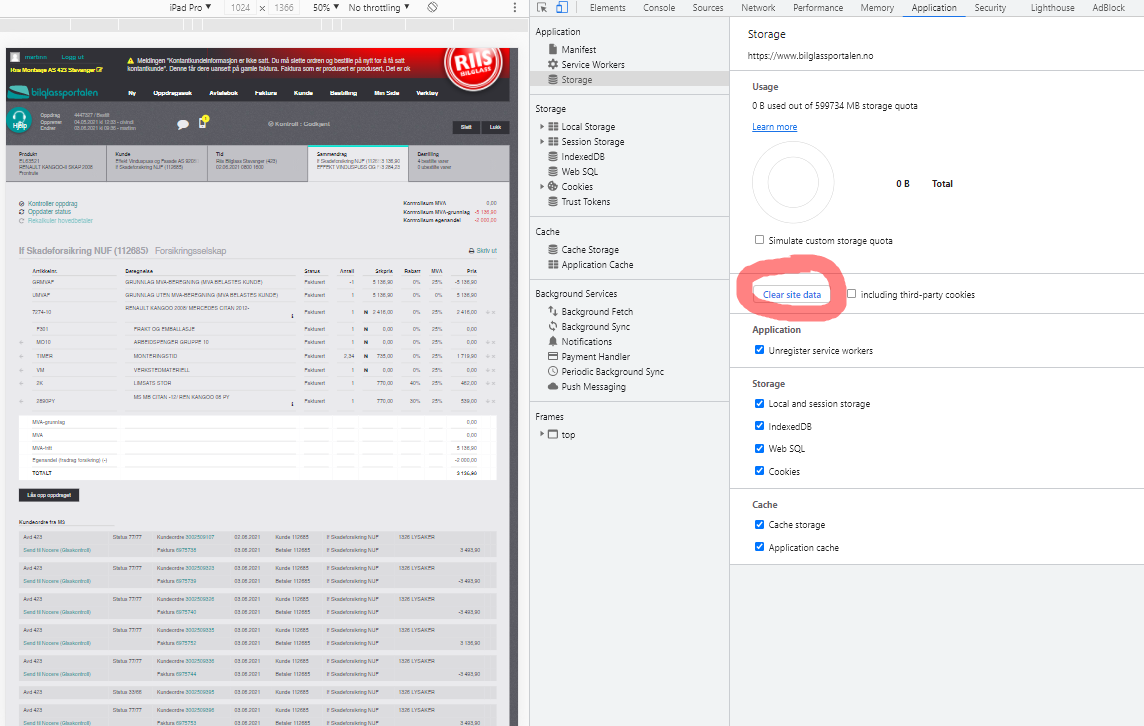Switch to the Elements tab
This screenshot has height=726, width=1144.
coord(608,7)
